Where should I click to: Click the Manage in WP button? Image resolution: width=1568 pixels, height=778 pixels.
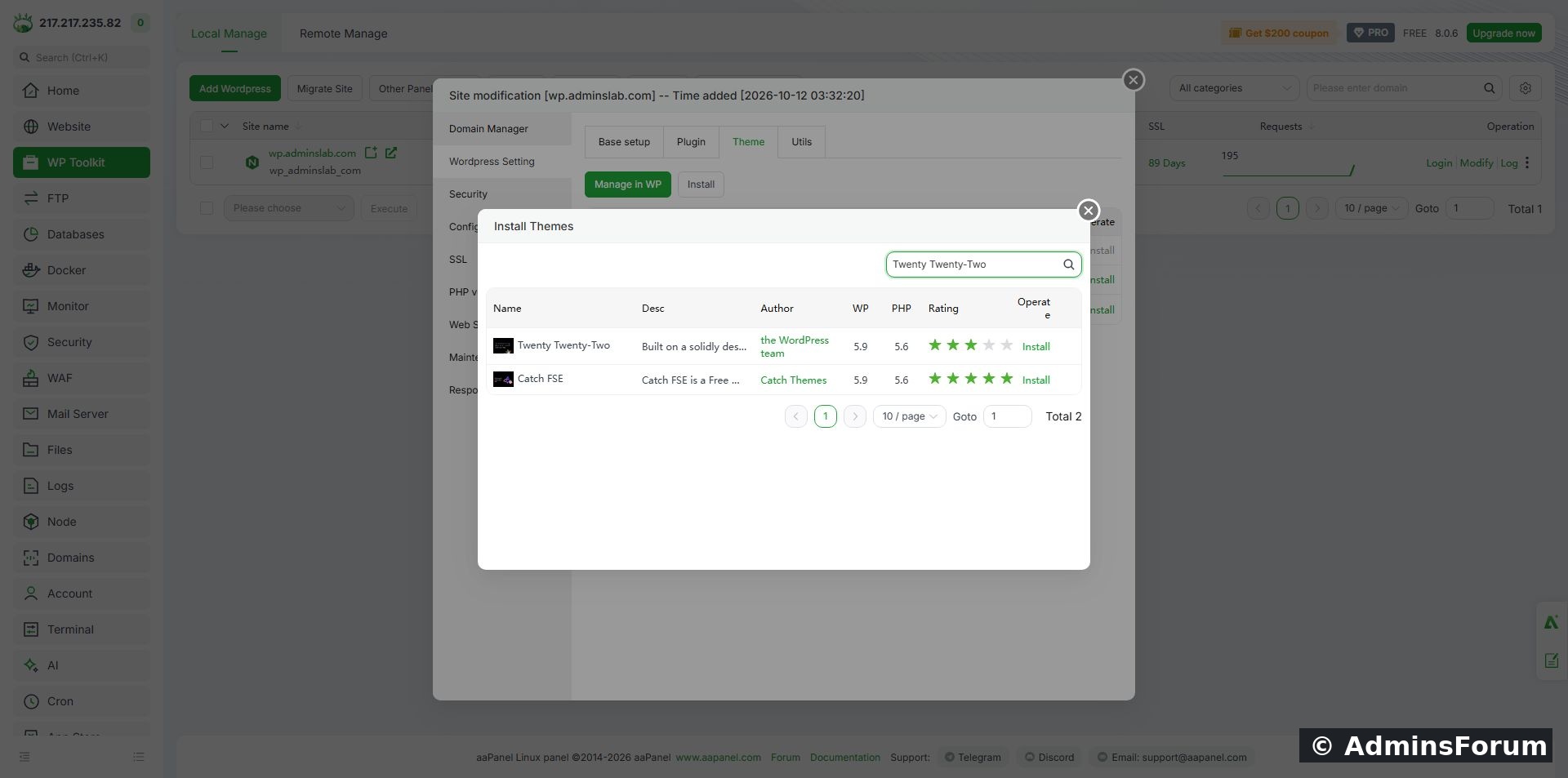pos(627,184)
